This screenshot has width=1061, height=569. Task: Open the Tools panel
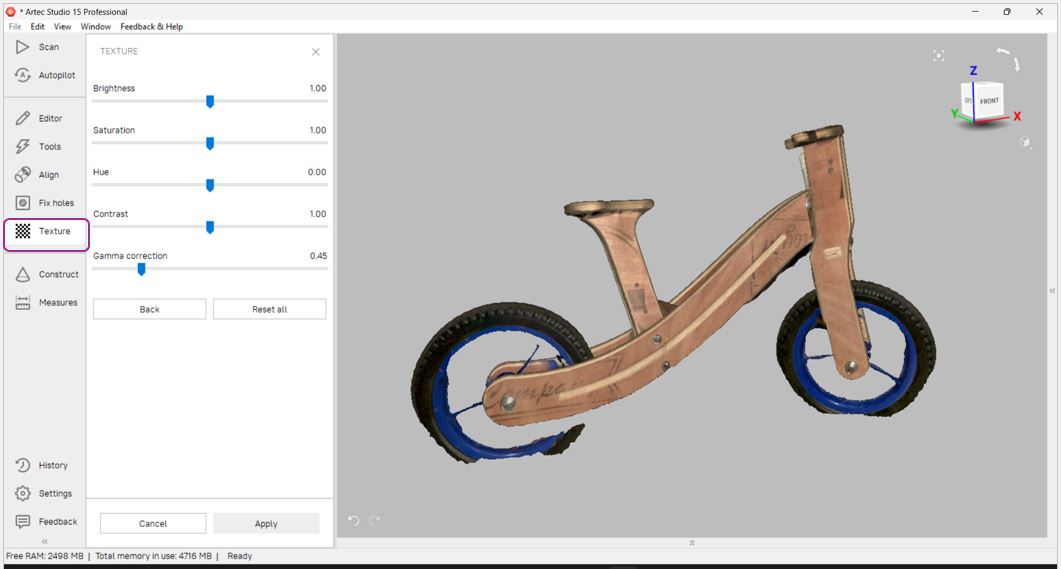pyautogui.click(x=38, y=146)
